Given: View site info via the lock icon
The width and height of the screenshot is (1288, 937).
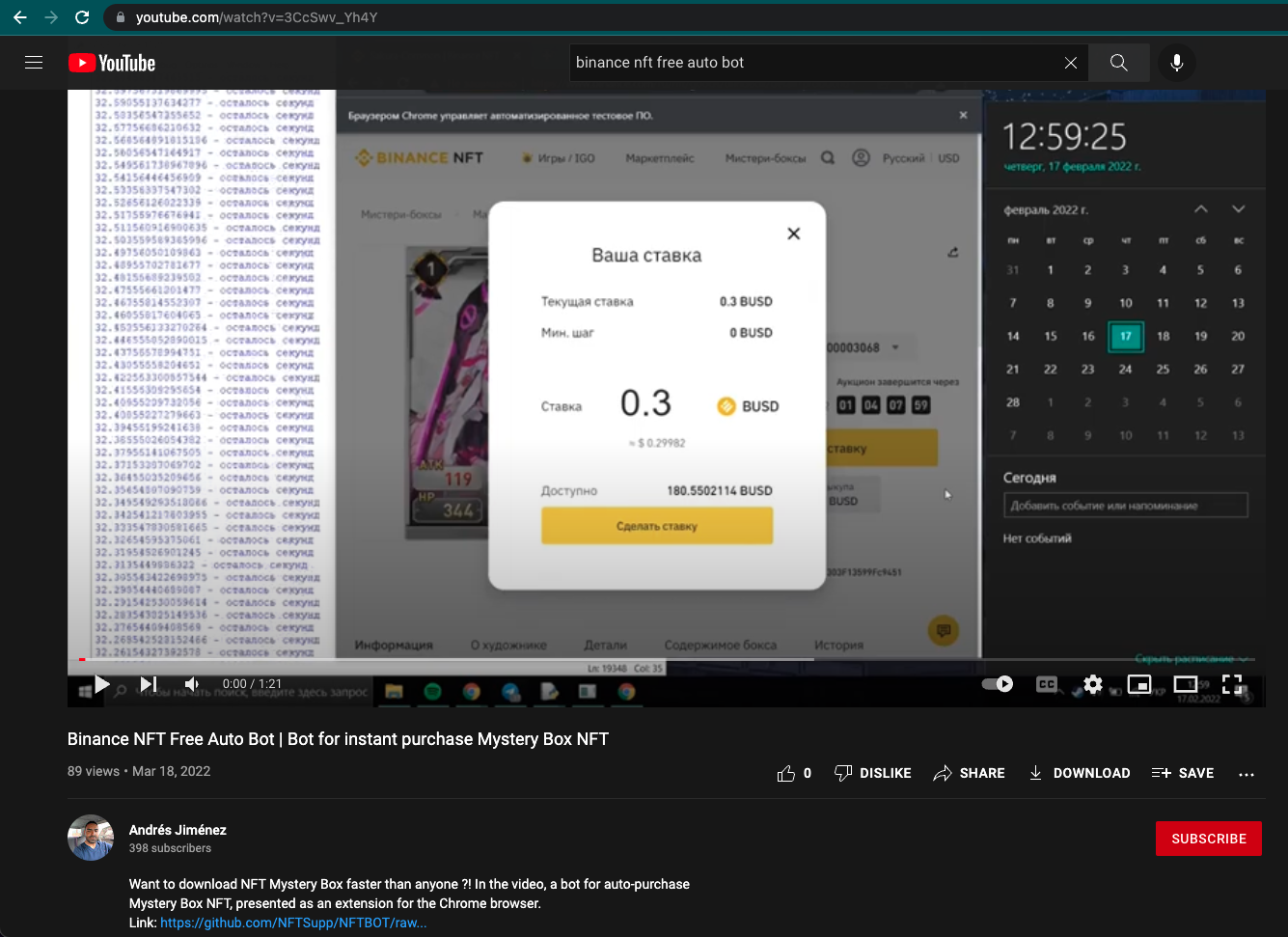Looking at the screenshot, I should point(120,17).
